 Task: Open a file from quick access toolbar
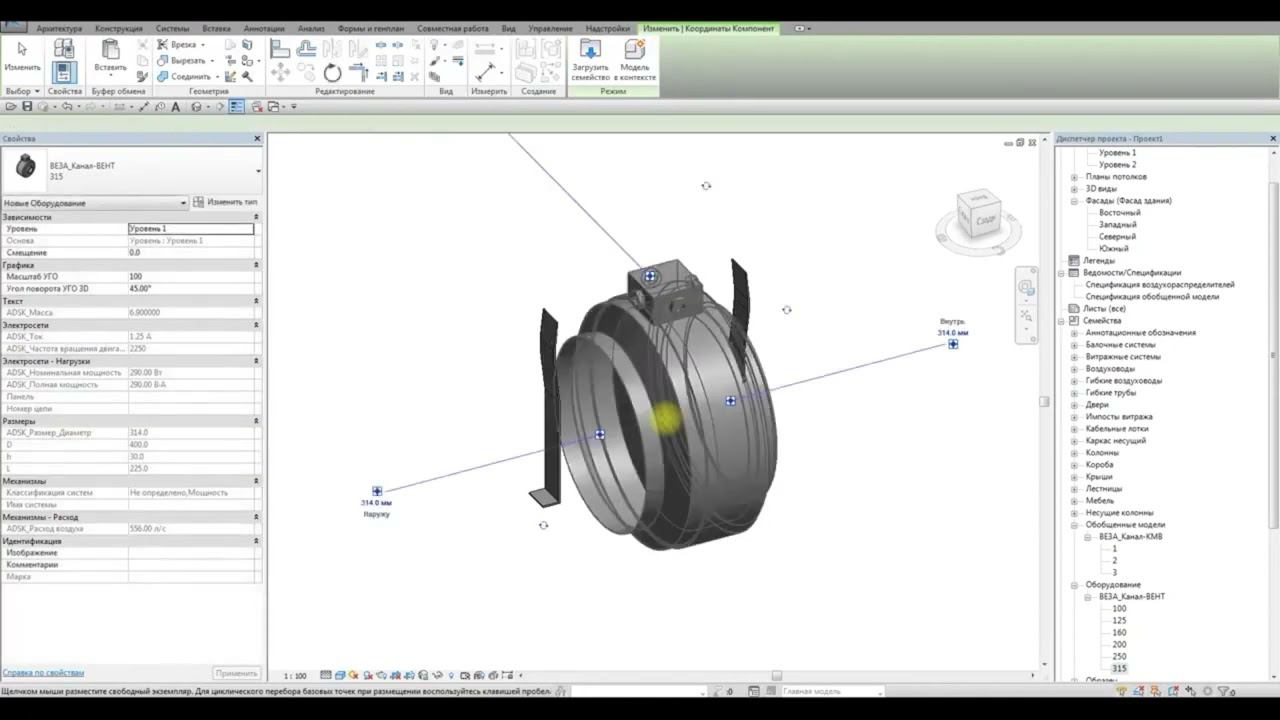point(11,106)
